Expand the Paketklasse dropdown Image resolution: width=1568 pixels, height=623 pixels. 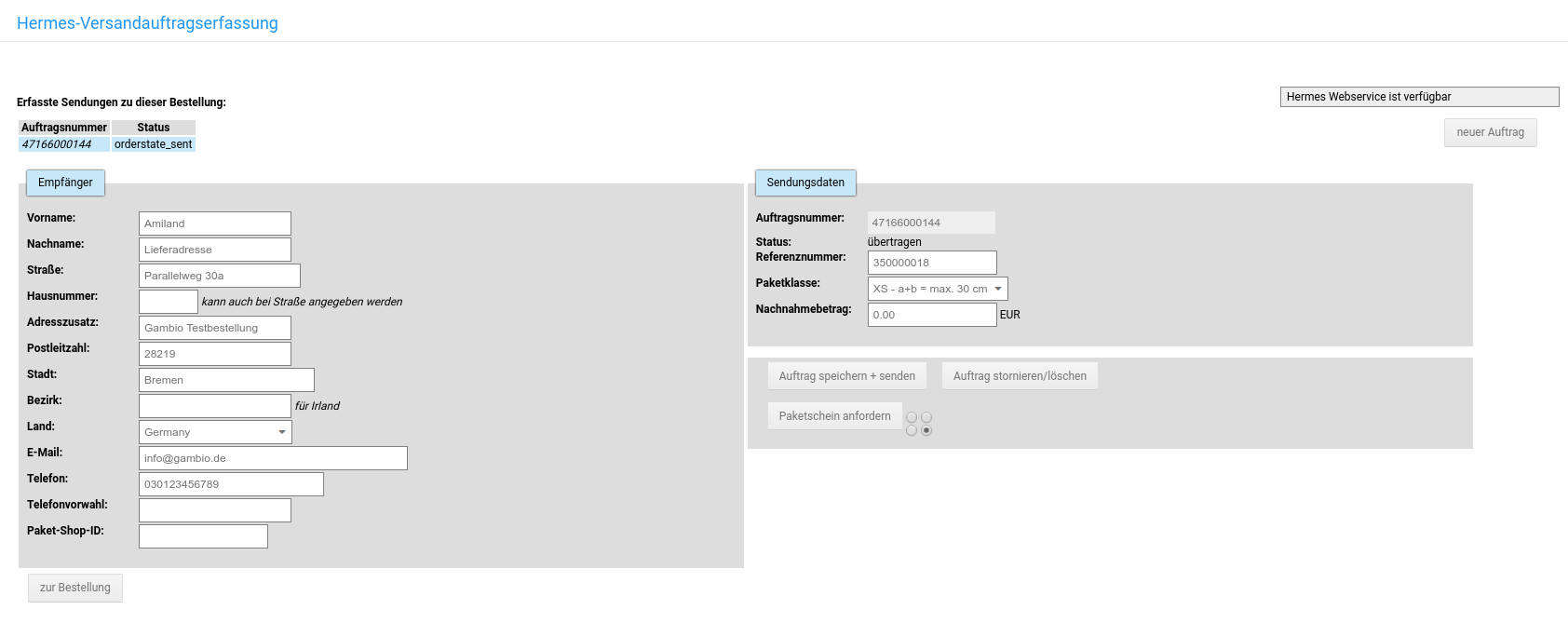click(937, 289)
